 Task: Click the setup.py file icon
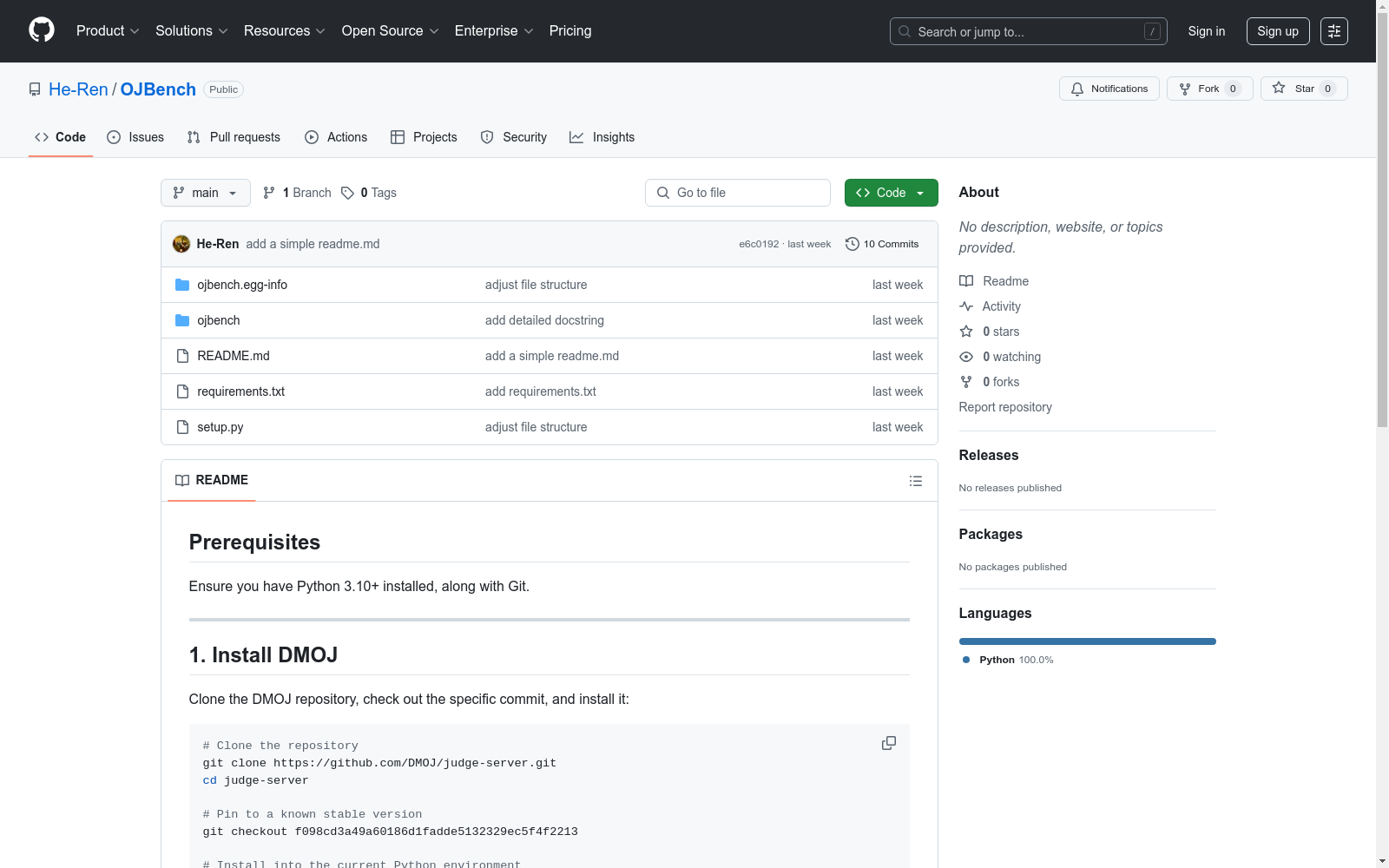point(182,427)
